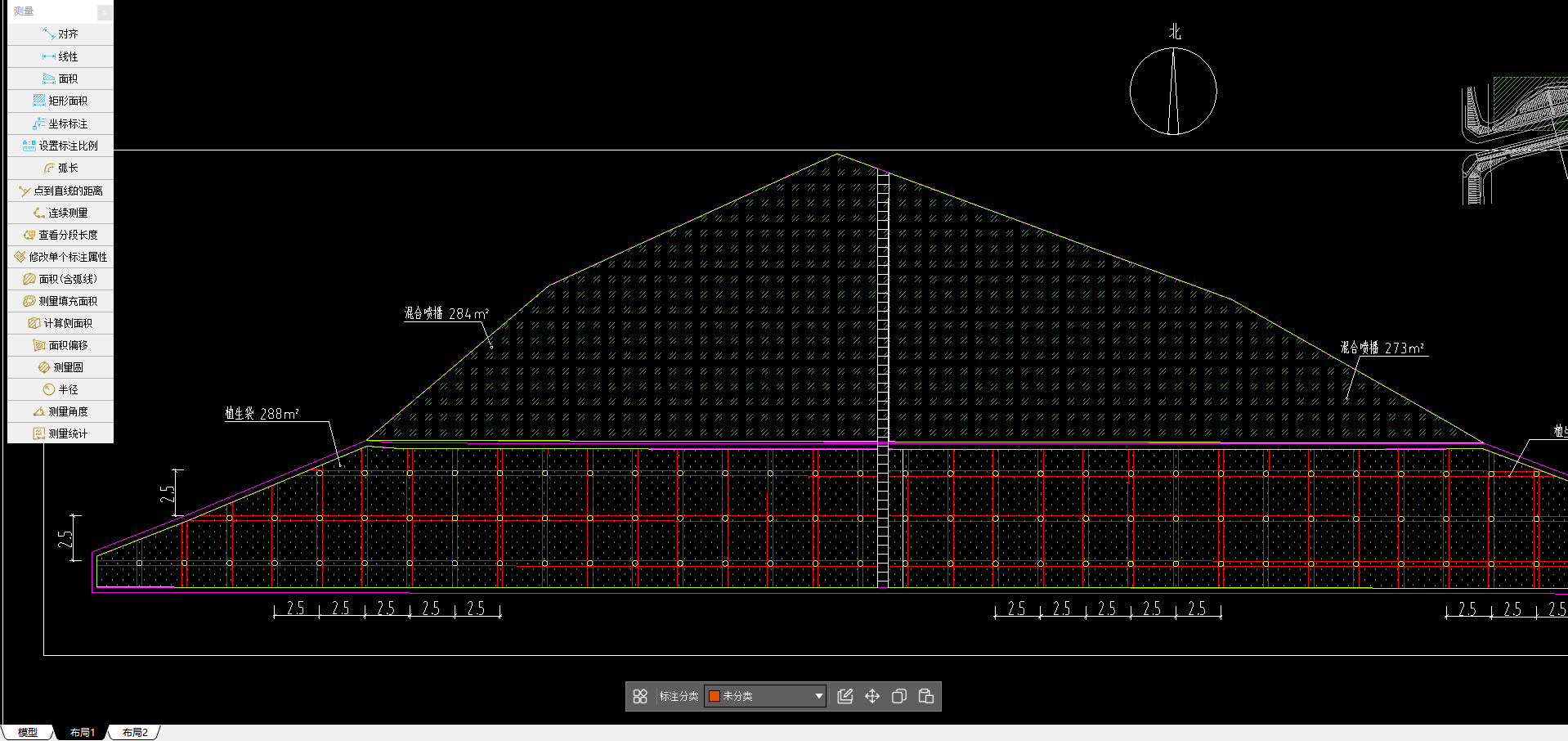Select 点到直线的距离 point-to-line distance tool
Image resolution: width=1568 pixels, height=741 pixels.
coord(60,191)
